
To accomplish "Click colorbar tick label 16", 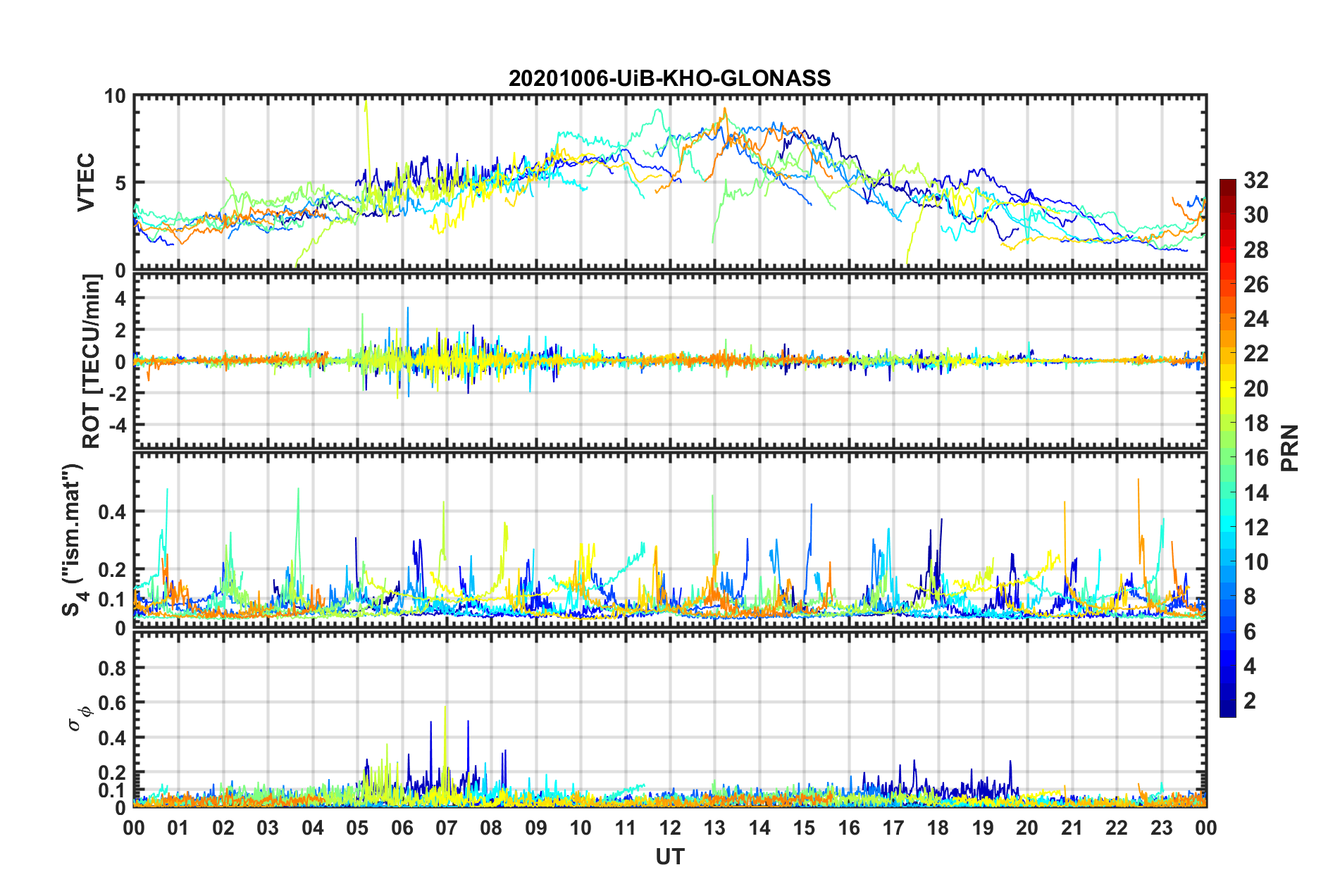I will pos(1256,458).
